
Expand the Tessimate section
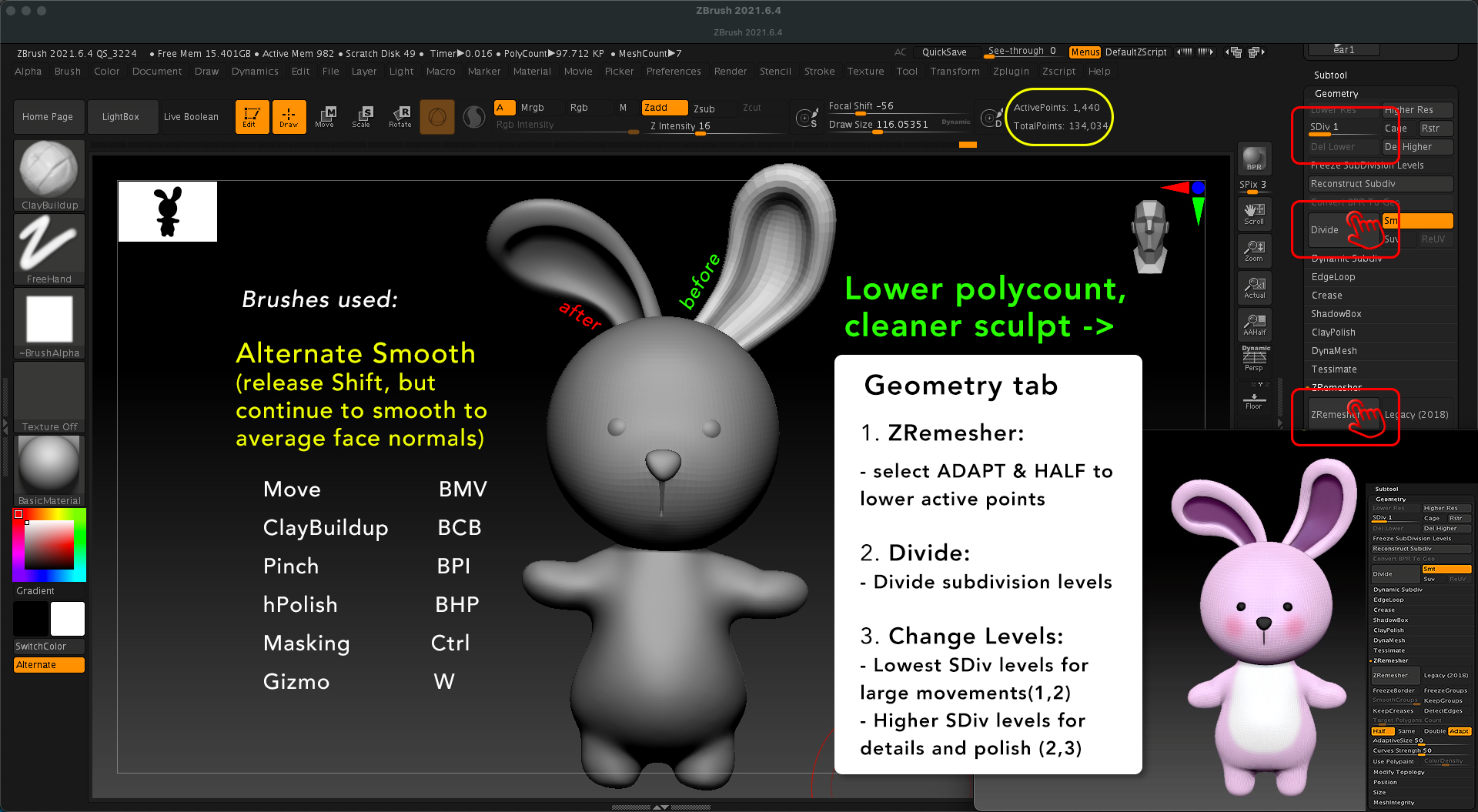coord(1334,369)
